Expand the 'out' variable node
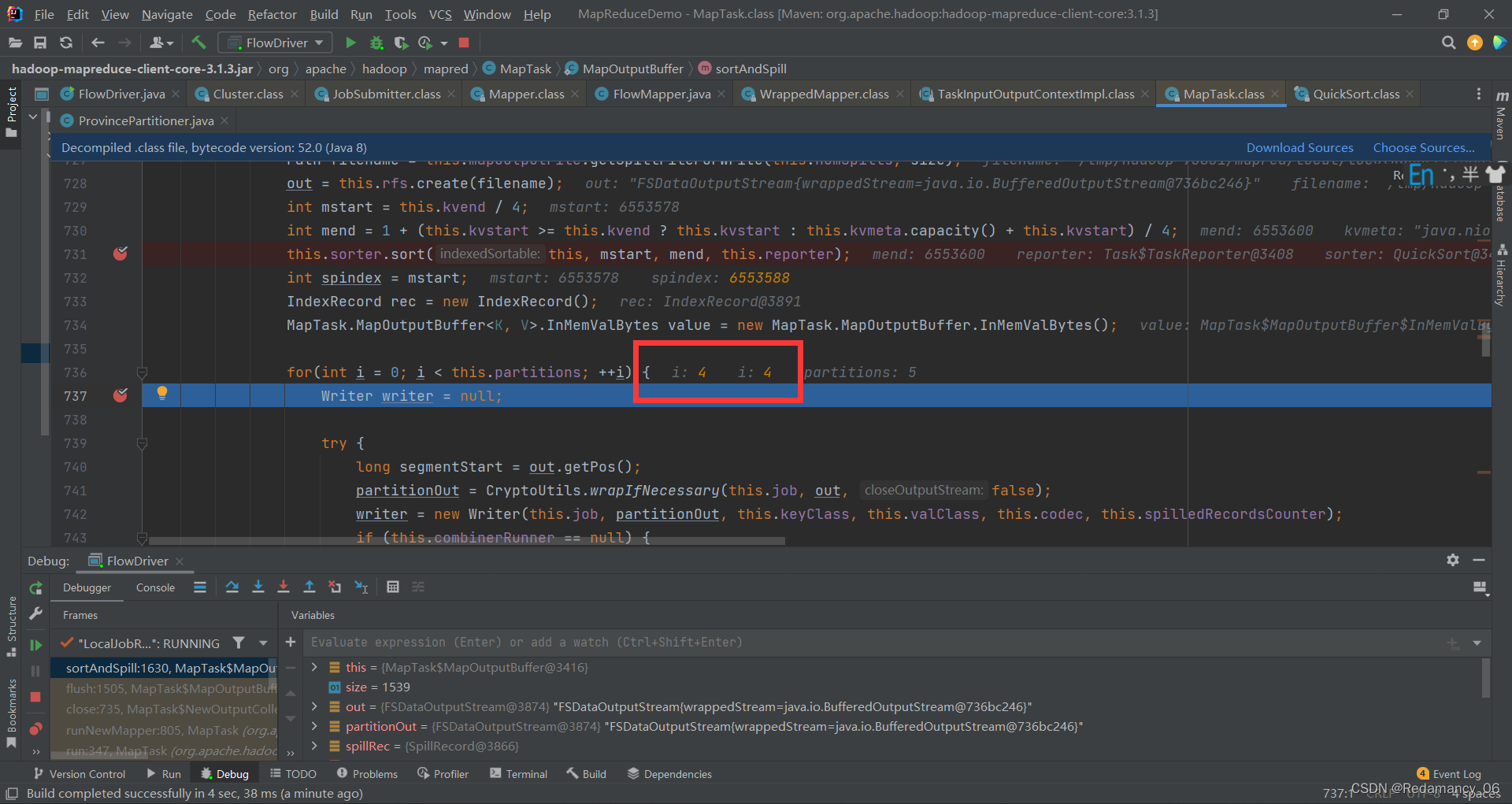 click(314, 706)
